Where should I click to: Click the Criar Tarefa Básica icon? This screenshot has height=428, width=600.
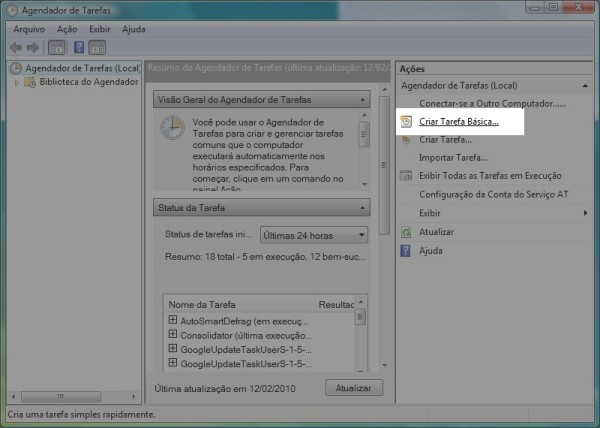coord(406,122)
